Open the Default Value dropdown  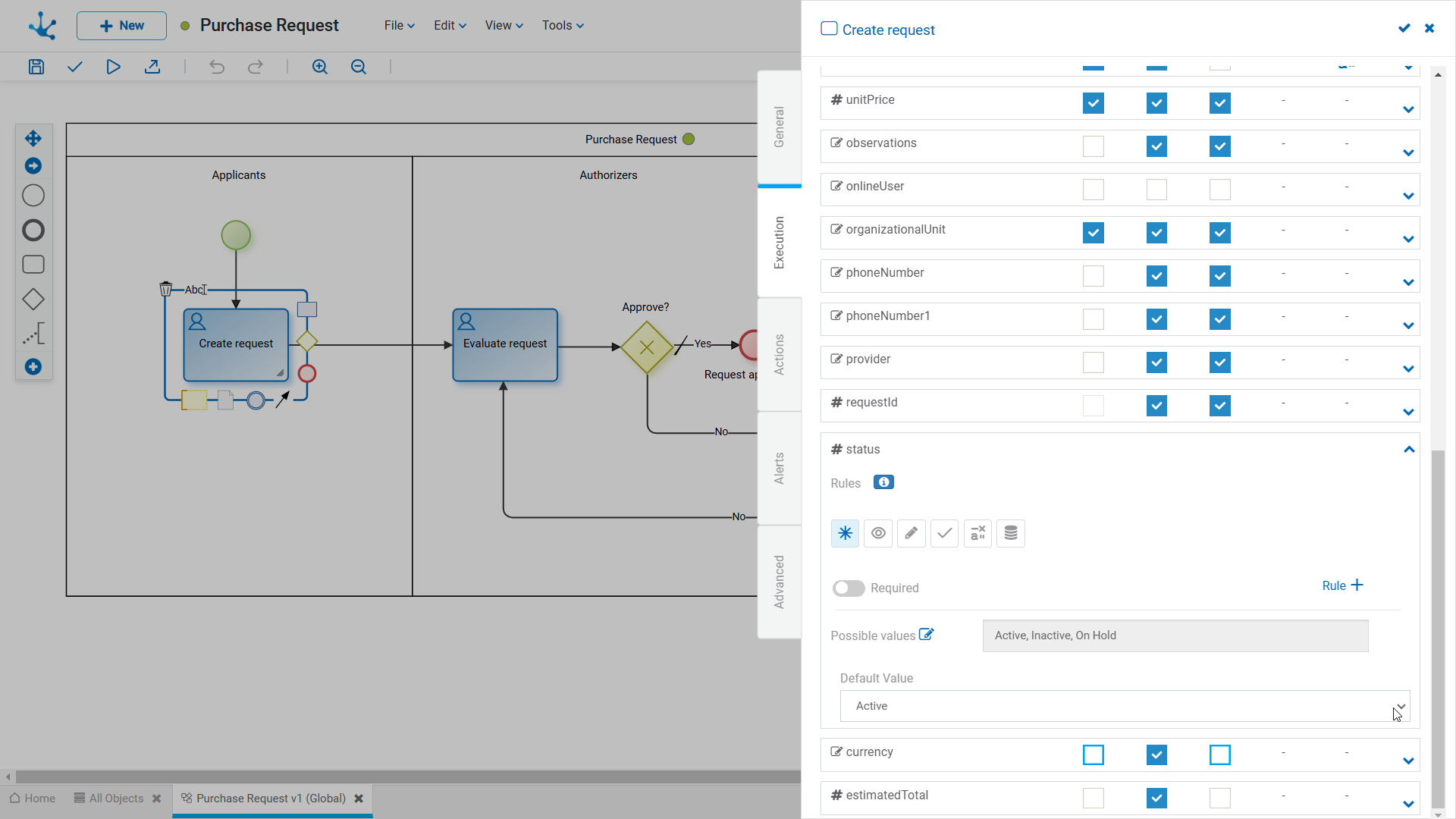(1125, 706)
